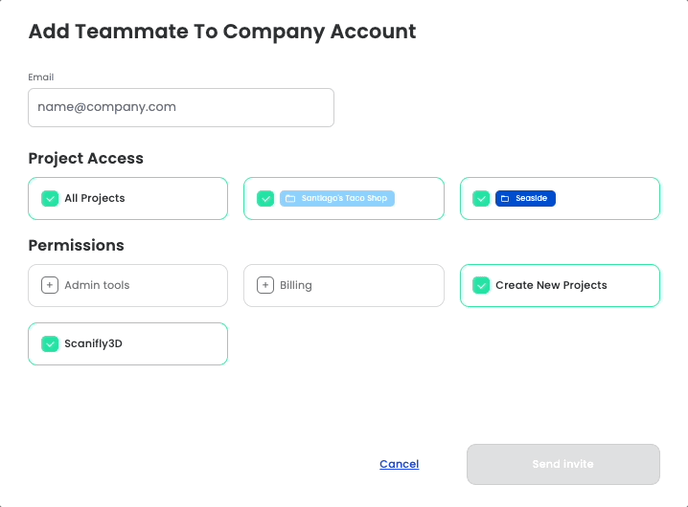Uncheck Santiago's Taco Shop project checkbox
The width and height of the screenshot is (688, 507).
click(265, 198)
